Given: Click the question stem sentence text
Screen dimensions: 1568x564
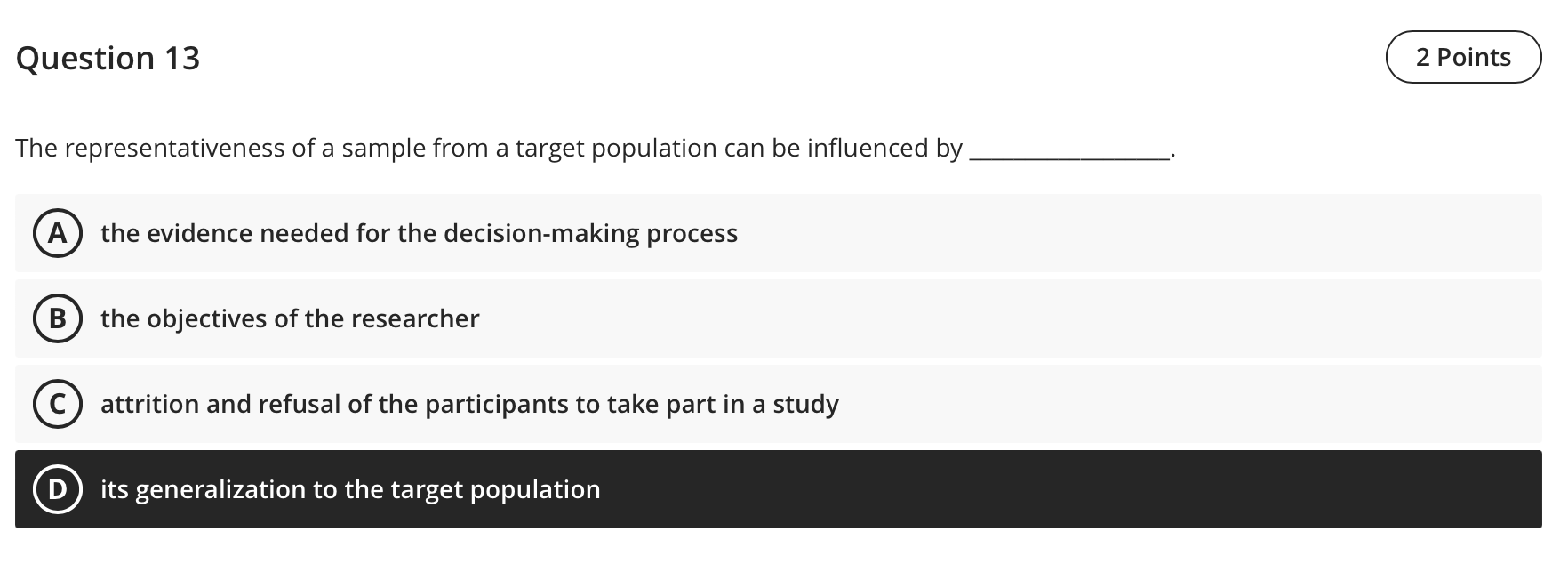Looking at the screenshot, I should [x=487, y=148].
